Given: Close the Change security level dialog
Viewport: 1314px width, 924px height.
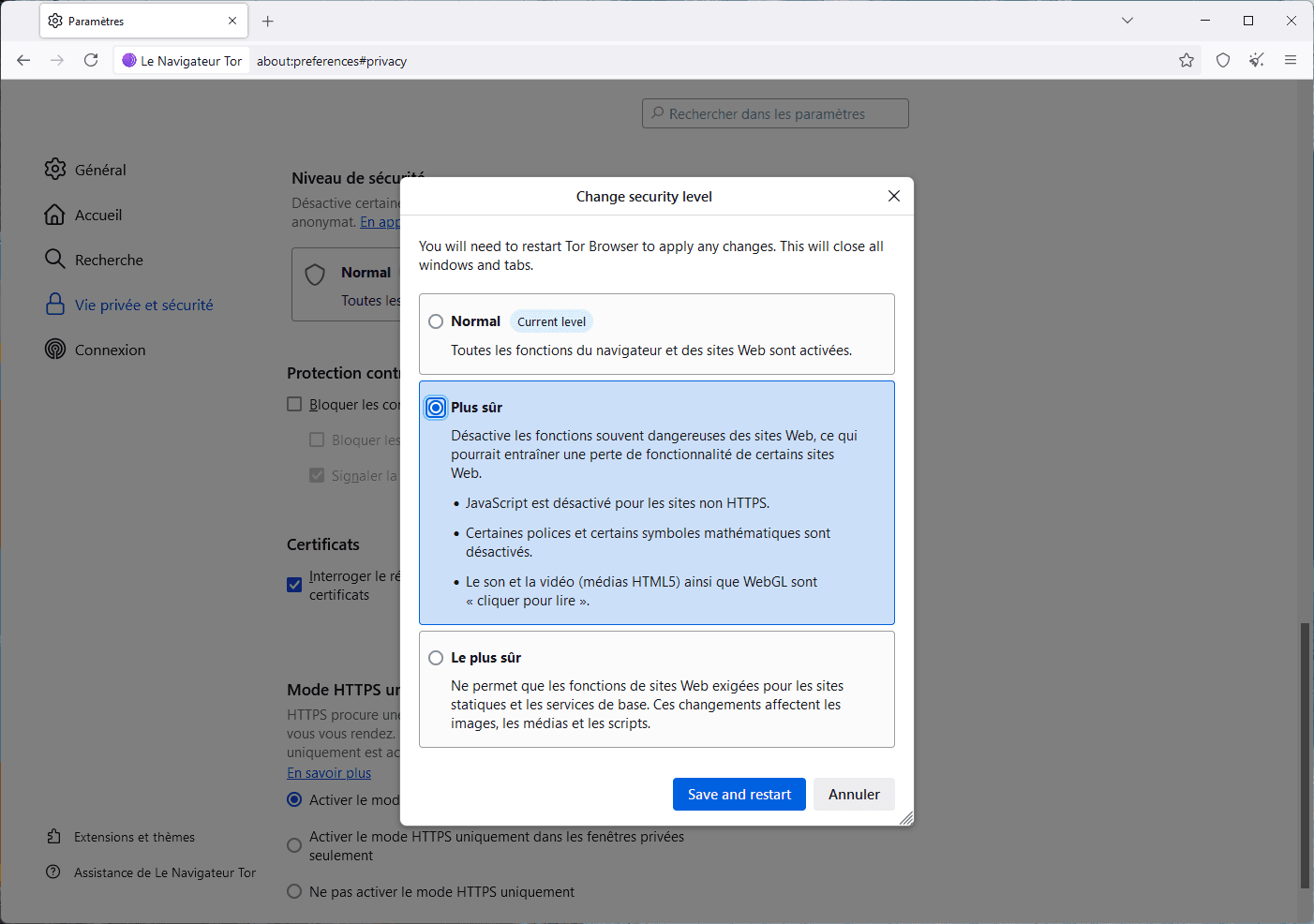Looking at the screenshot, I should click(894, 196).
